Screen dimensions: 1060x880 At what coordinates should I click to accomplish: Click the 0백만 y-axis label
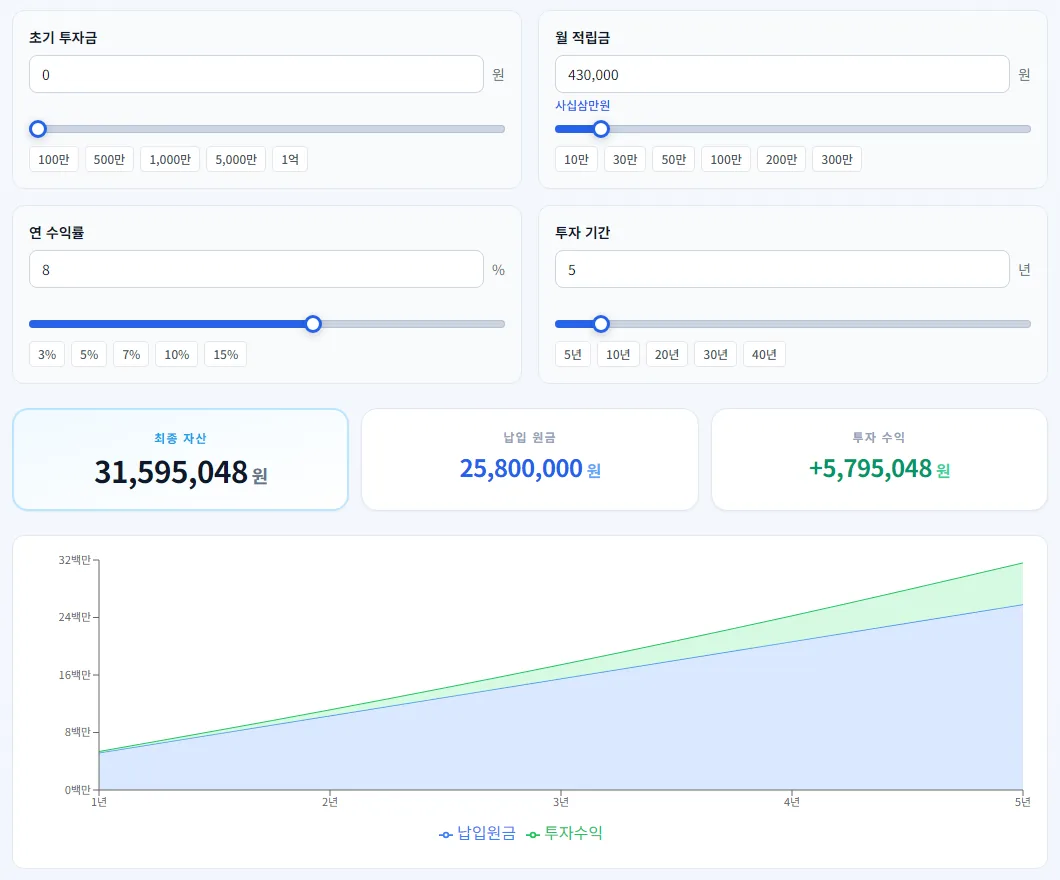(x=78, y=789)
